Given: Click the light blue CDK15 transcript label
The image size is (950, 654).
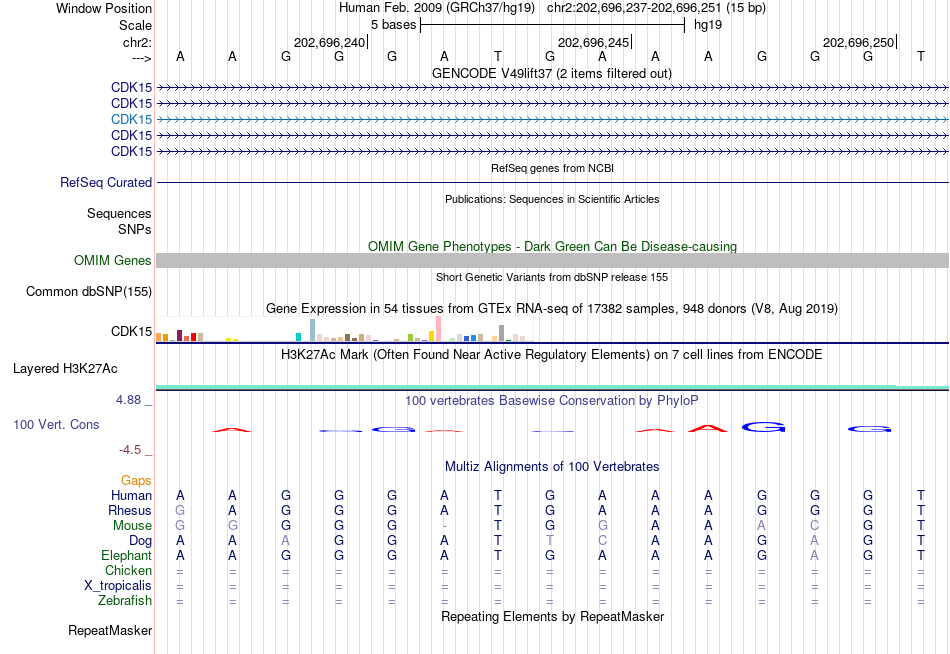Looking at the screenshot, I should (x=131, y=119).
